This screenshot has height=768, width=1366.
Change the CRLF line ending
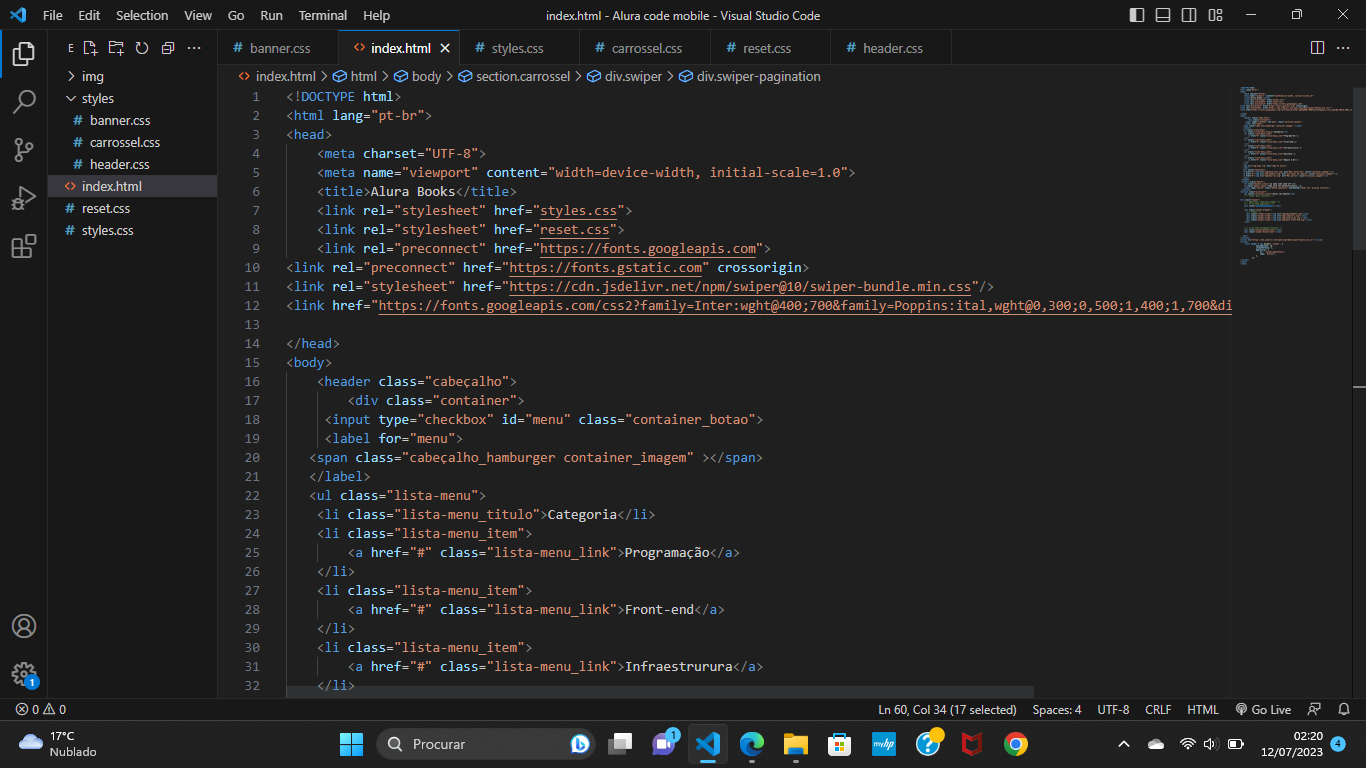pos(1158,709)
